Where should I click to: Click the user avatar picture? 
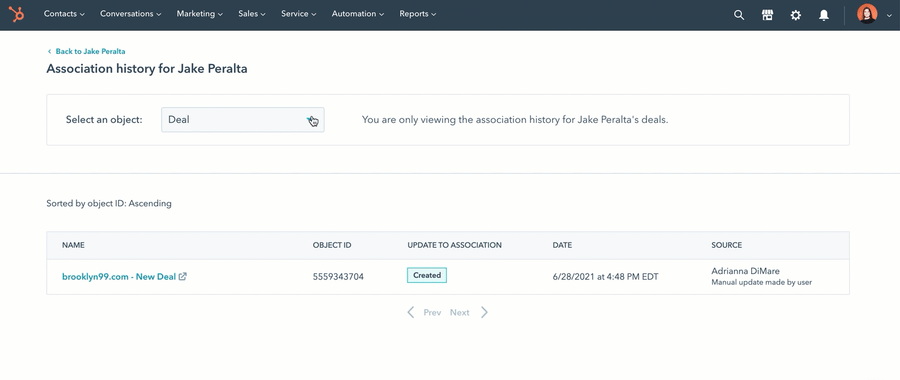tap(867, 14)
